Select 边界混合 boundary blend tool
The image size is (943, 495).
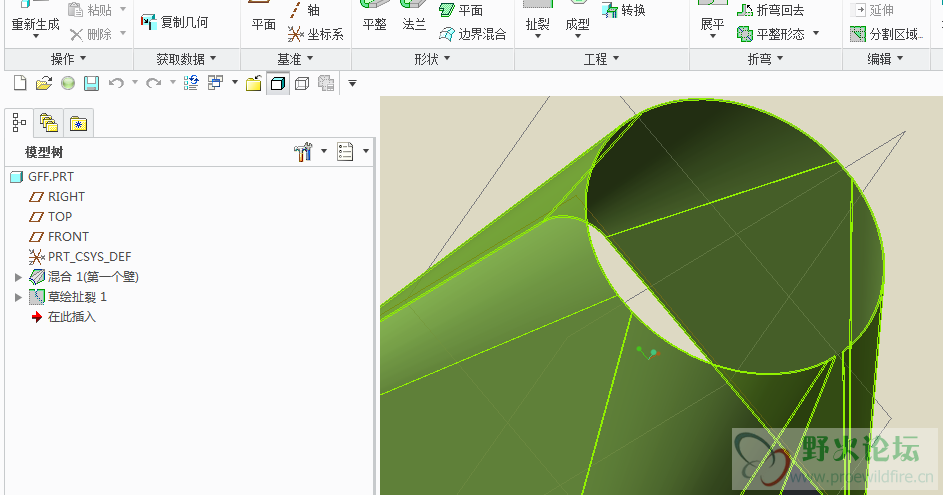coord(473,34)
